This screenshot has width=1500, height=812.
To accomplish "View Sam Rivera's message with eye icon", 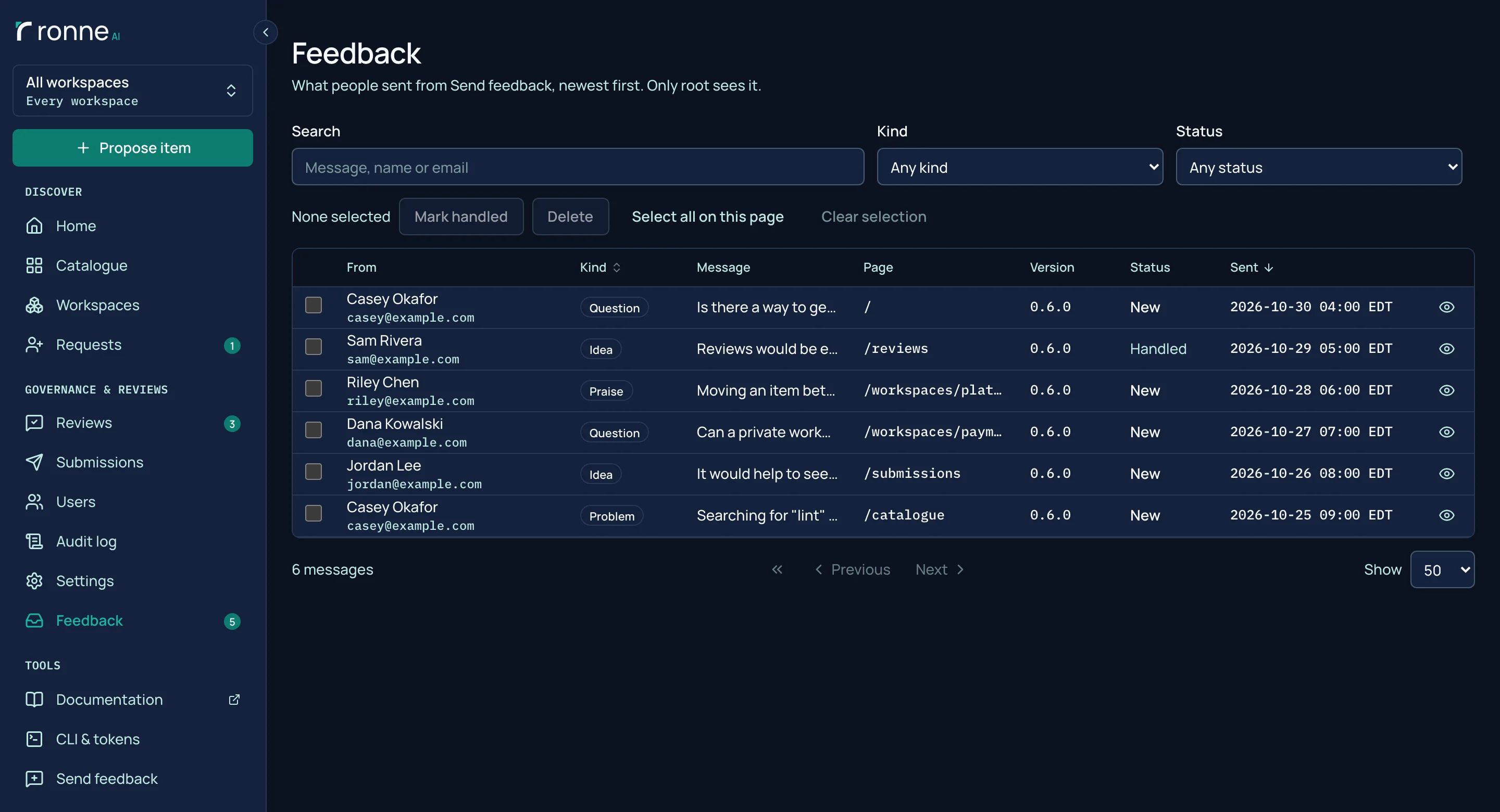I will click(1446, 349).
